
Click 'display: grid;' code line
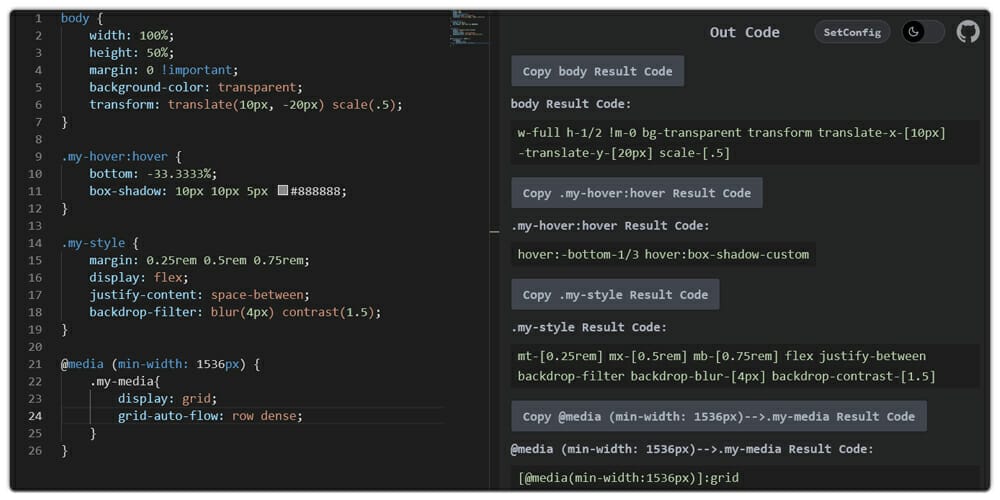[168, 399]
